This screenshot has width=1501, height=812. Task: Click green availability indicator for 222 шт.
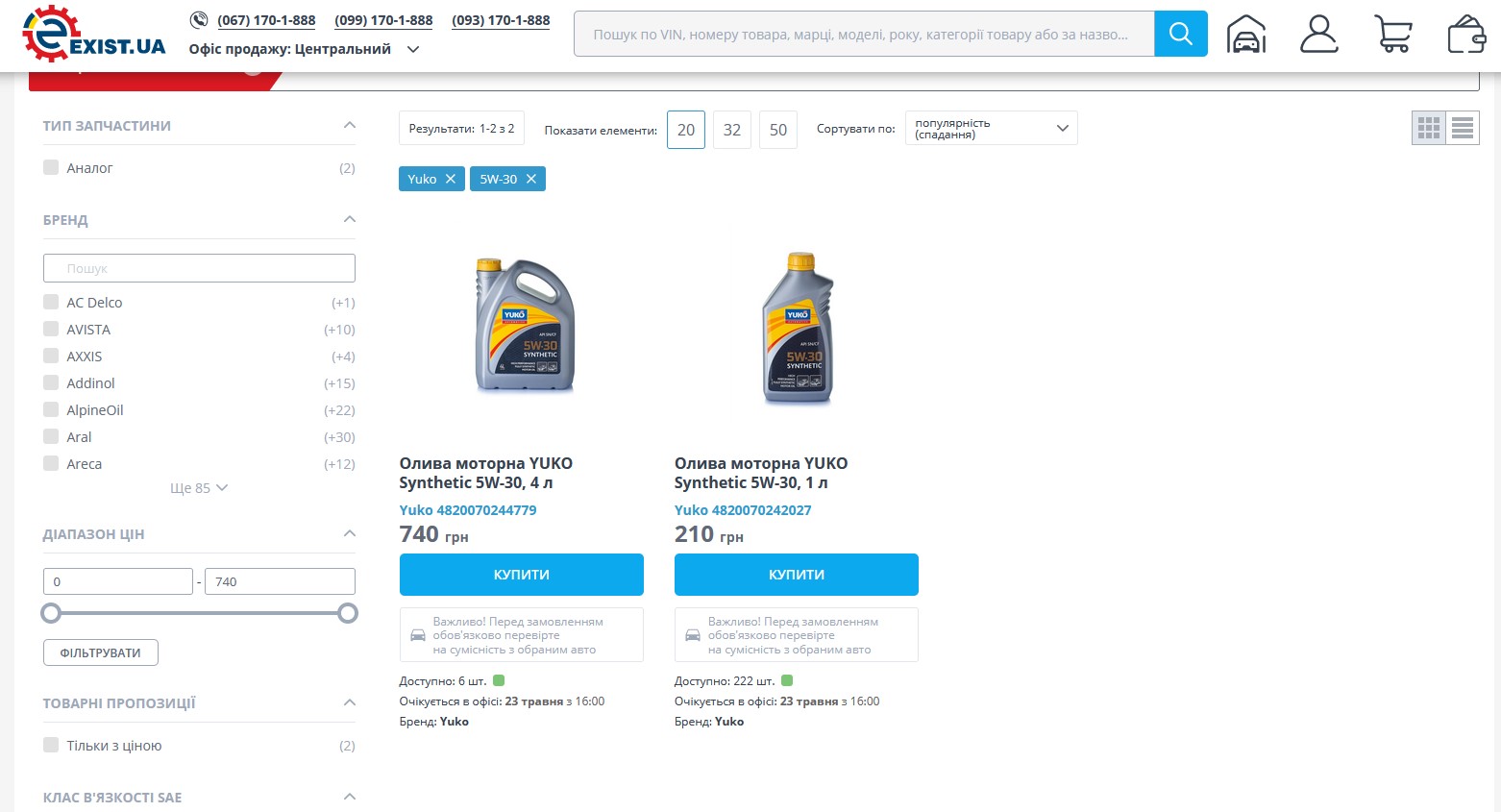click(787, 680)
